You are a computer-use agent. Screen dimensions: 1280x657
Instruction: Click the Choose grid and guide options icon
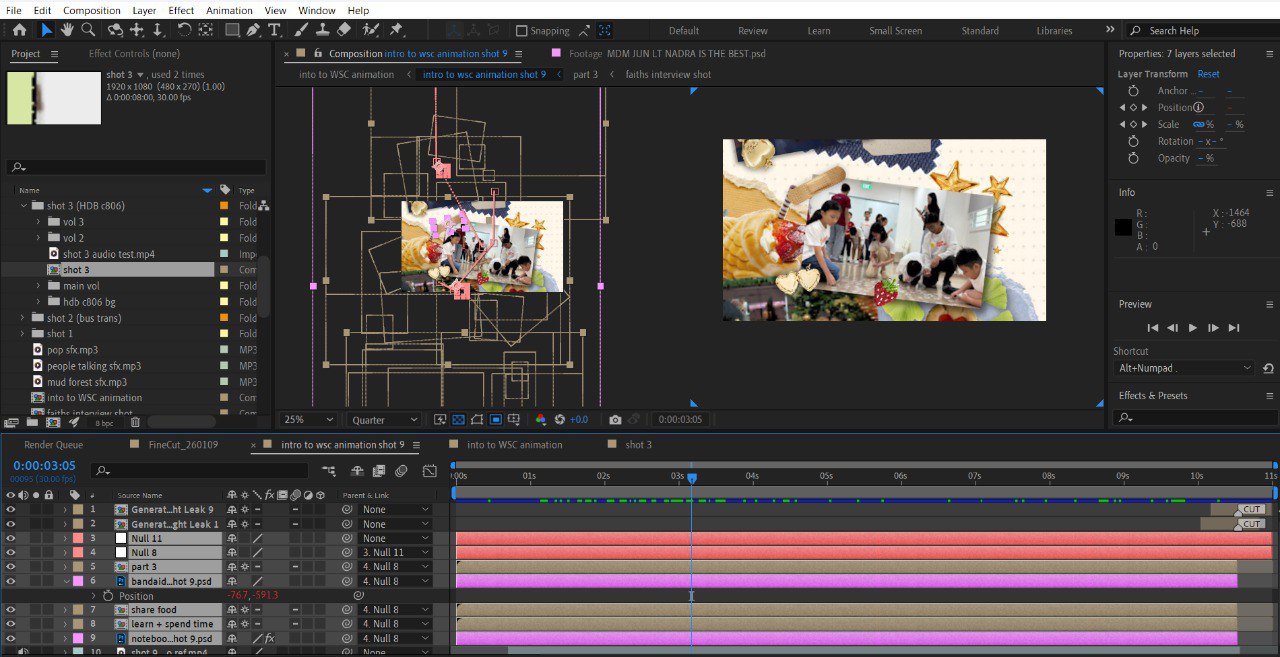point(514,419)
